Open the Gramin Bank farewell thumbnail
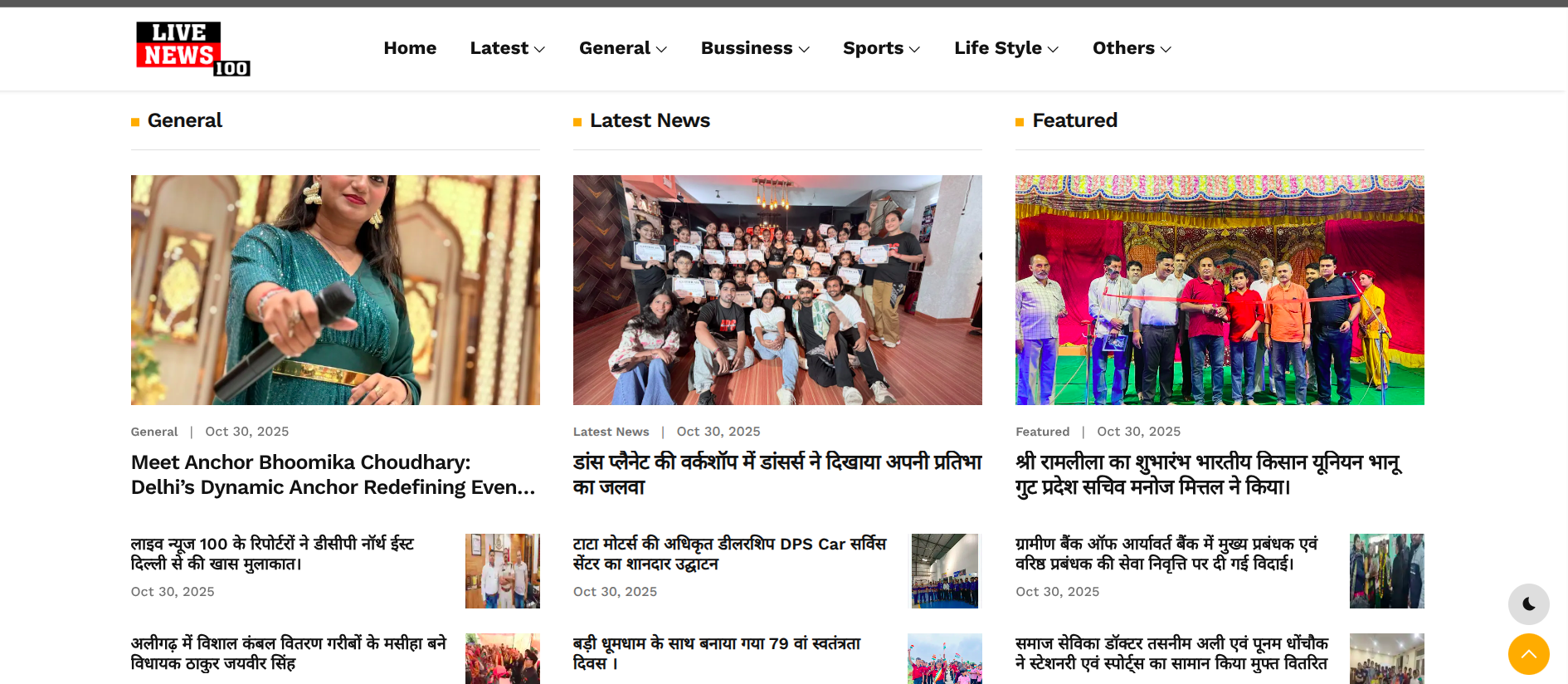This screenshot has width=1568, height=684. point(1386,571)
